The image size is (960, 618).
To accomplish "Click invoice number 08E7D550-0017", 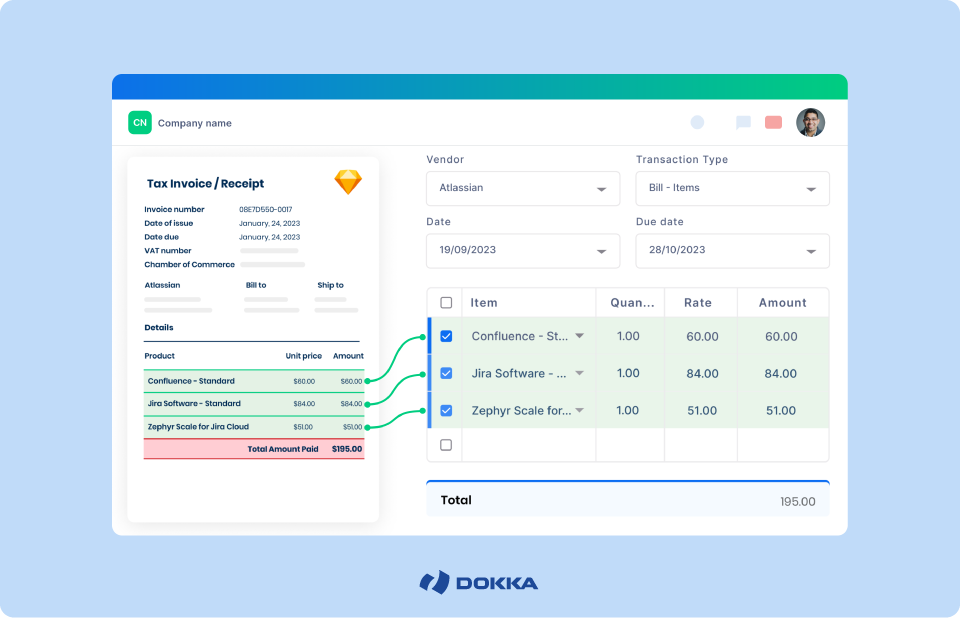I will 266,209.
